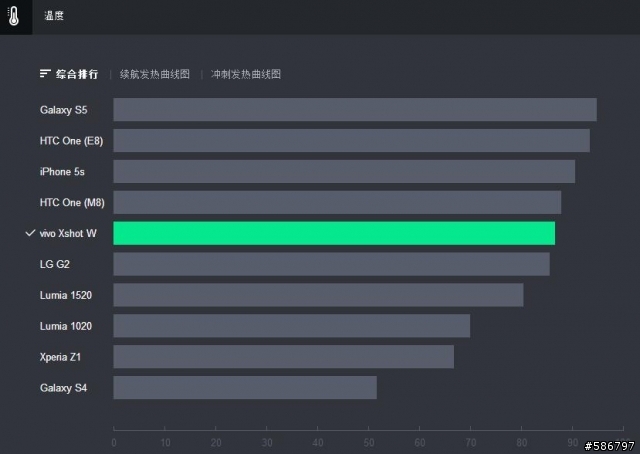
Task: Click the Xperia Z1 label
Action: coord(60,357)
